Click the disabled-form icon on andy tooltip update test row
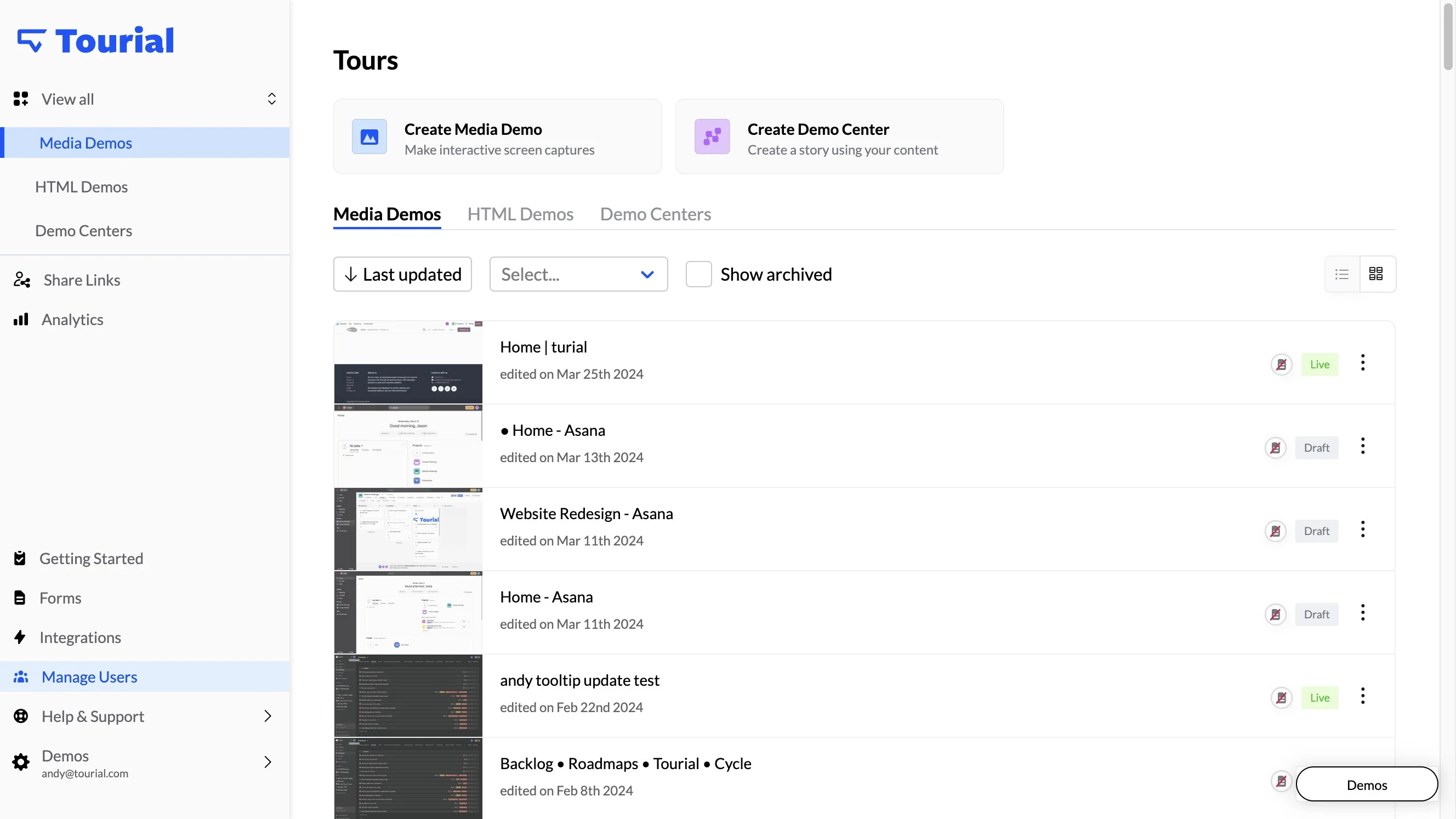The width and height of the screenshot is (1456, 819). click(x=1281, y=697)
